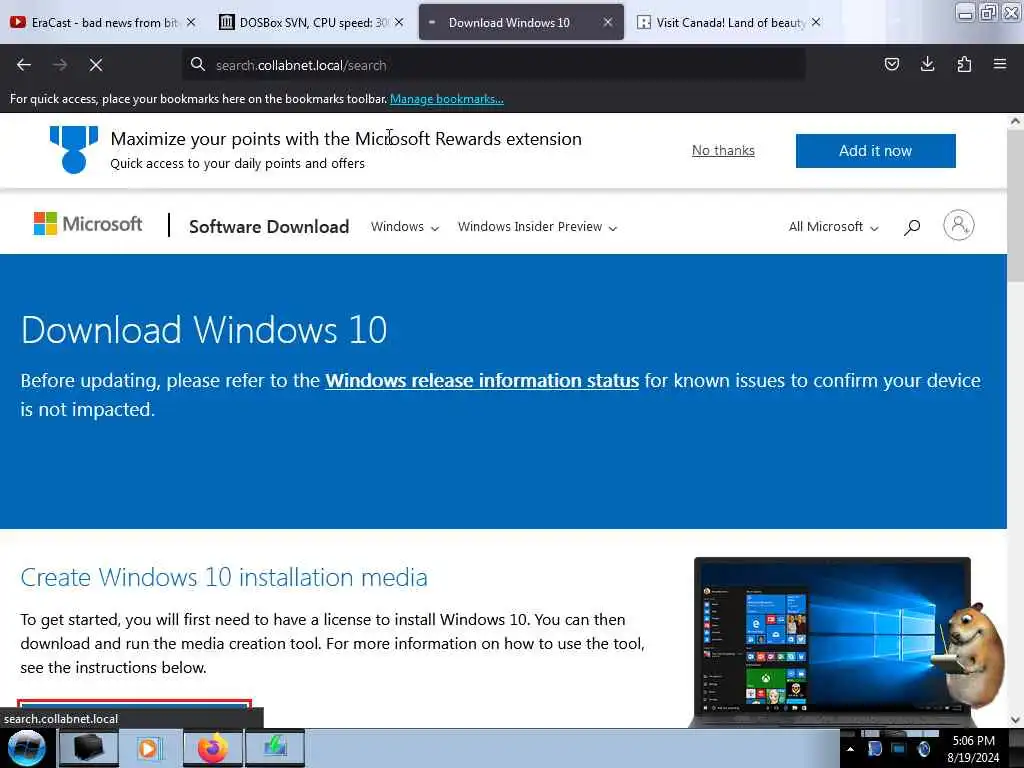Open Pocket save icon in toolbar
The width and height of the screenshot is (1024, 768).
click(x=891, y=64)
